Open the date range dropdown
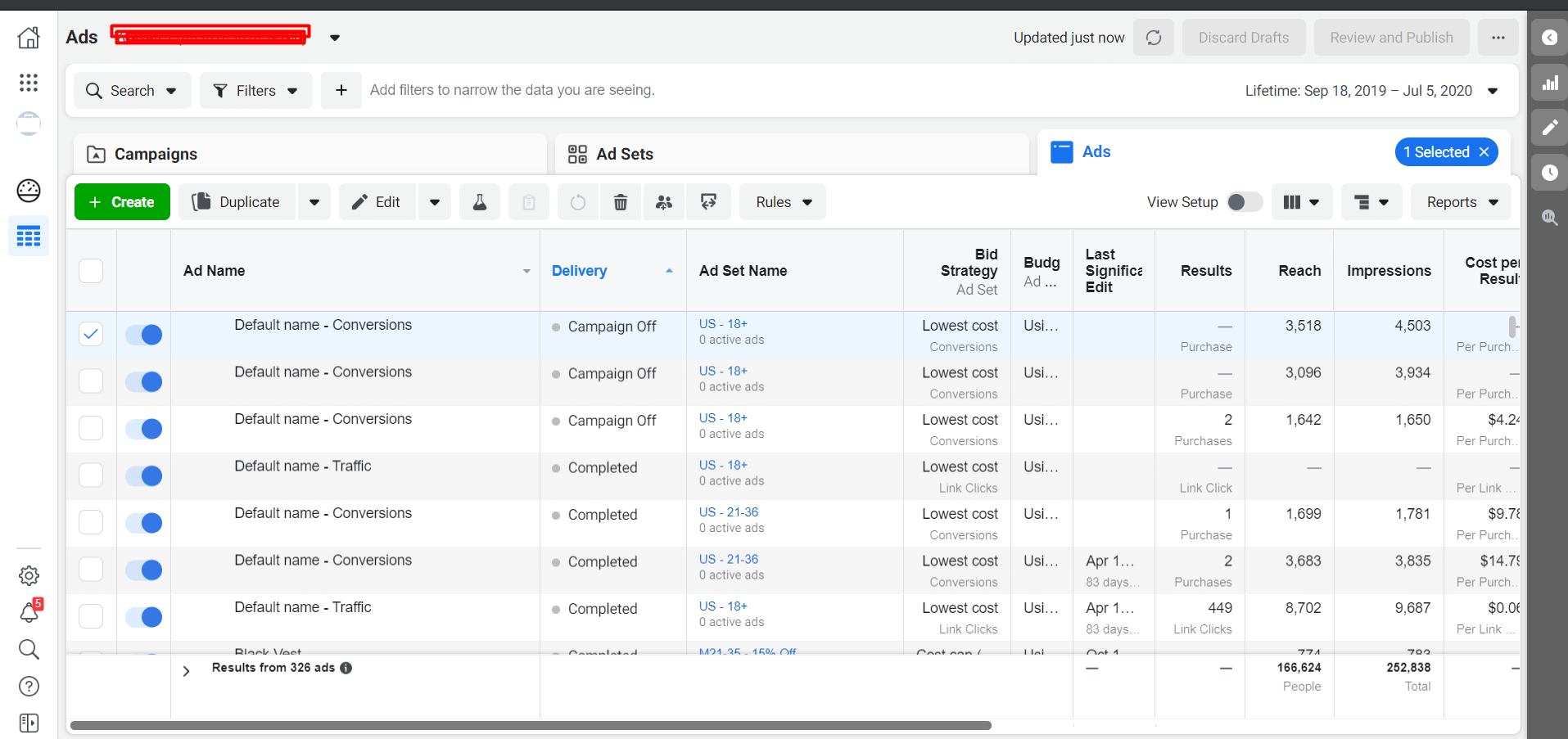The height and width of the screenshot is (739, 1568). [x=1372, y=91]
